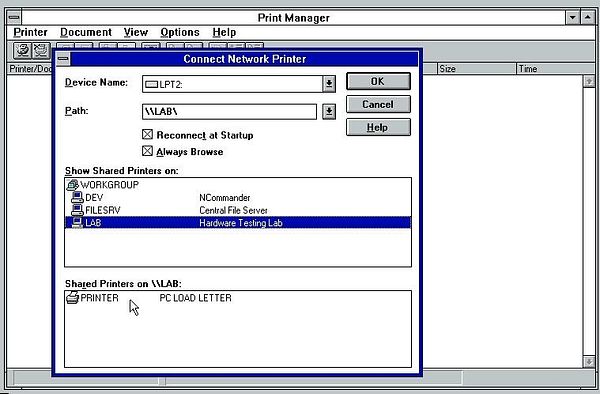Open the Options menu

180,33
